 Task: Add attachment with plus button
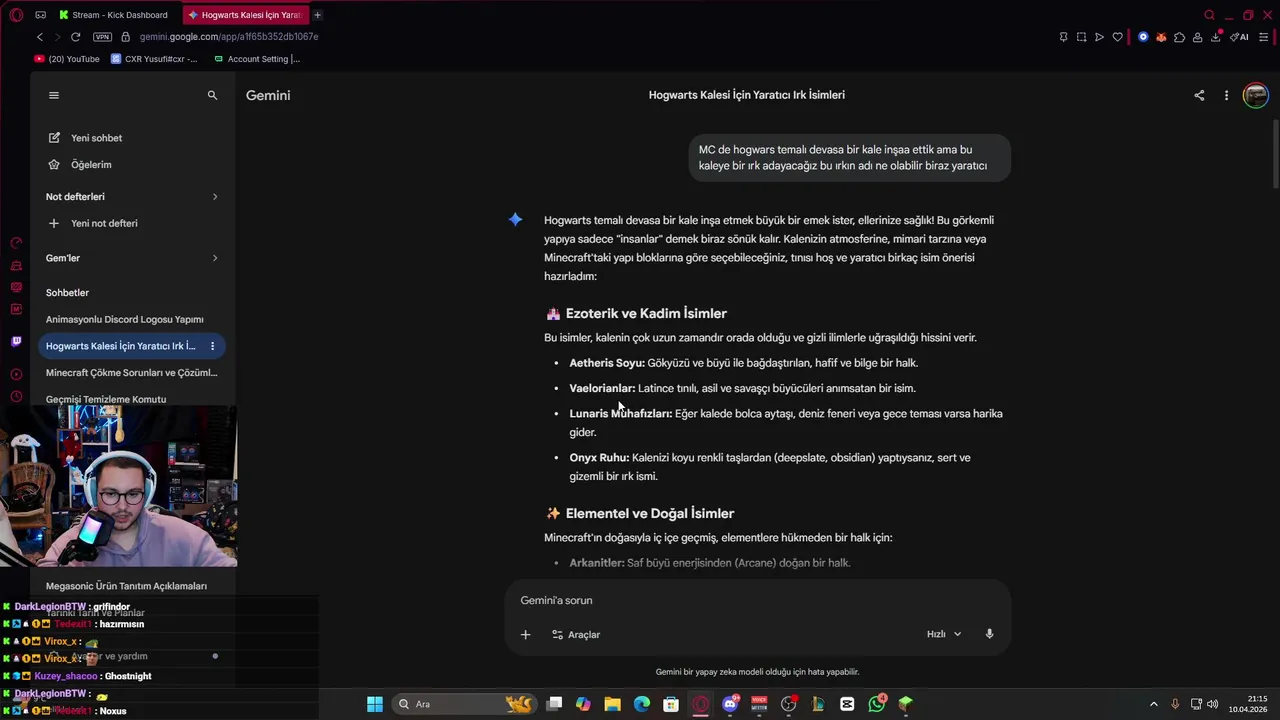[x=525, y=634]
